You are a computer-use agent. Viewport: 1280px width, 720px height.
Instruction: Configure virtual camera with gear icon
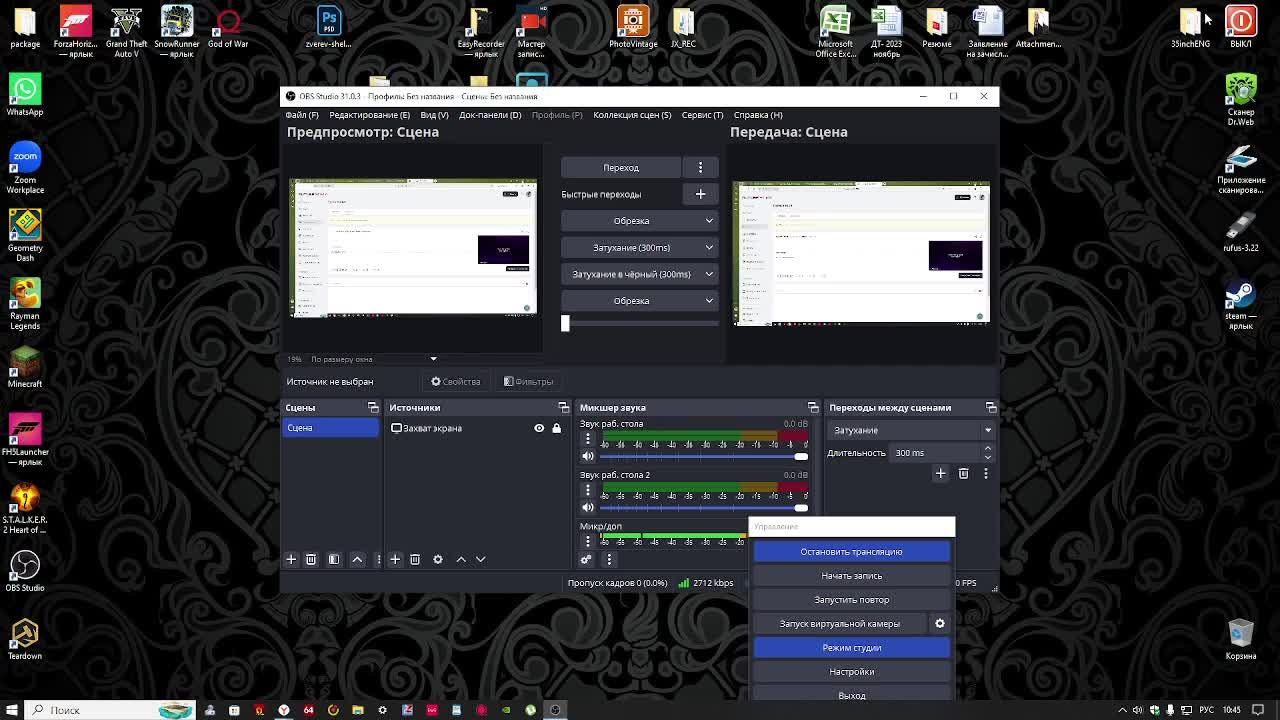(940, 623)
